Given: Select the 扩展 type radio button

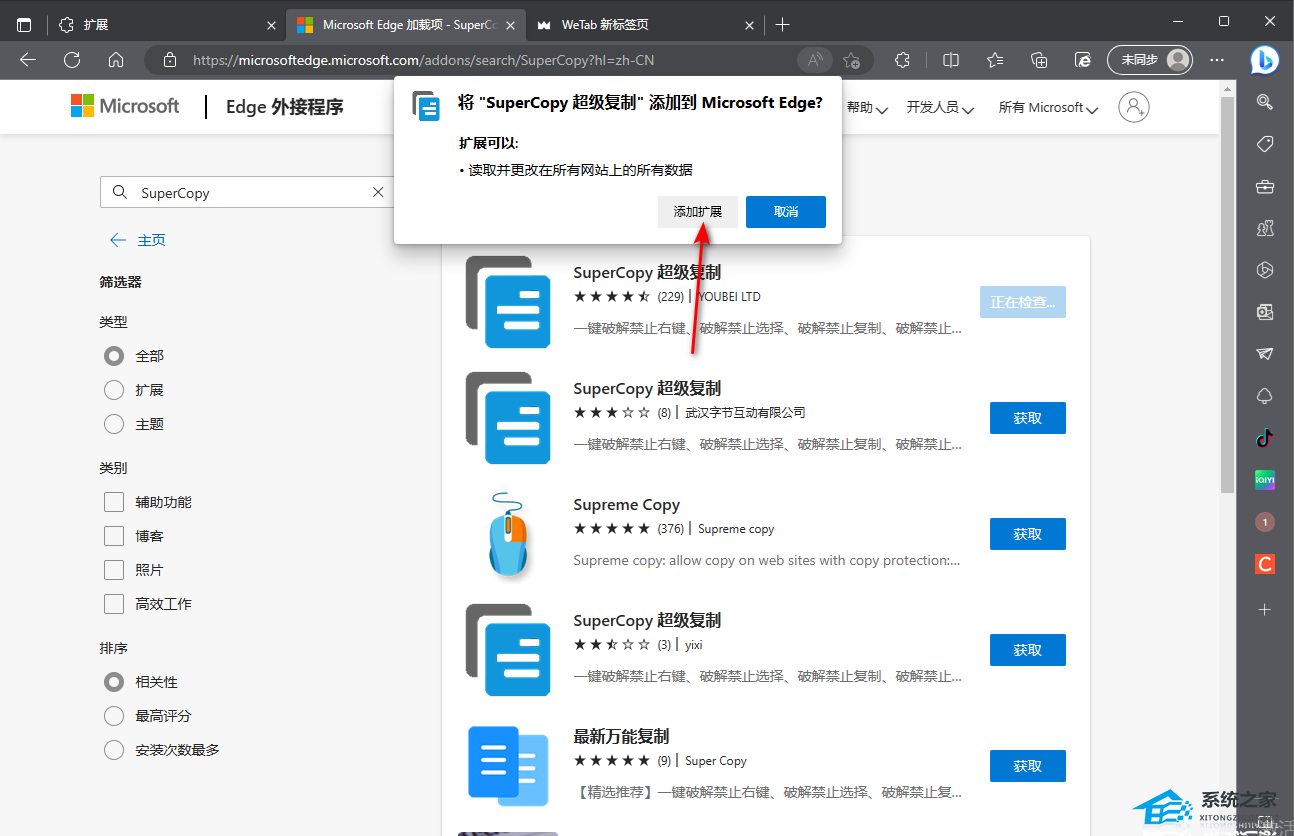Looking at the screenshot, I should pyautogui.click(x=114, y=390).
